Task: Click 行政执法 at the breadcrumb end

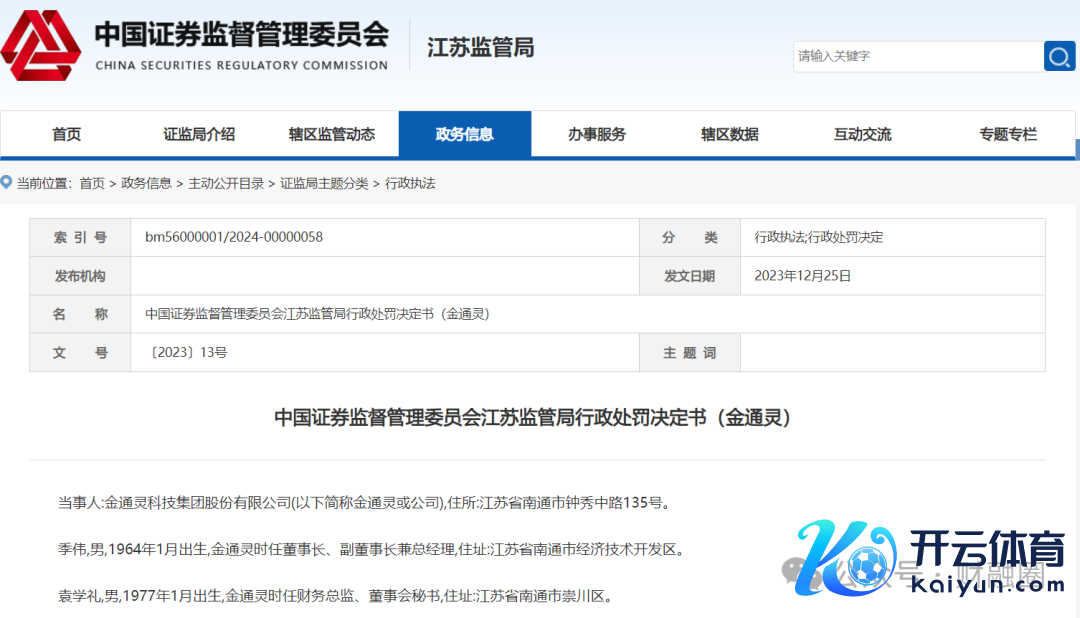Action: (410, 183)
